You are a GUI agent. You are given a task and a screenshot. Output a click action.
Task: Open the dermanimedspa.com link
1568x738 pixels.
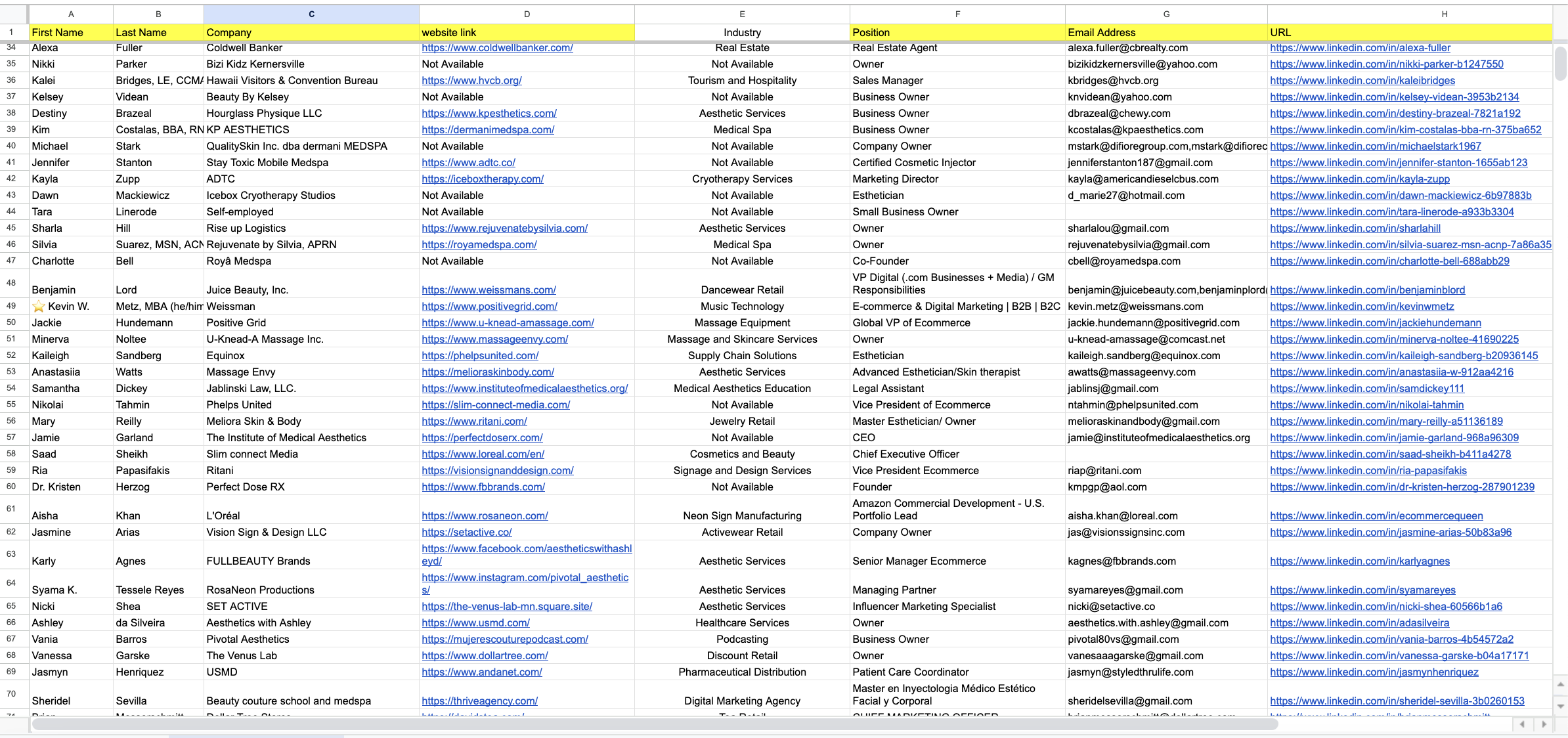coord(488,129)
